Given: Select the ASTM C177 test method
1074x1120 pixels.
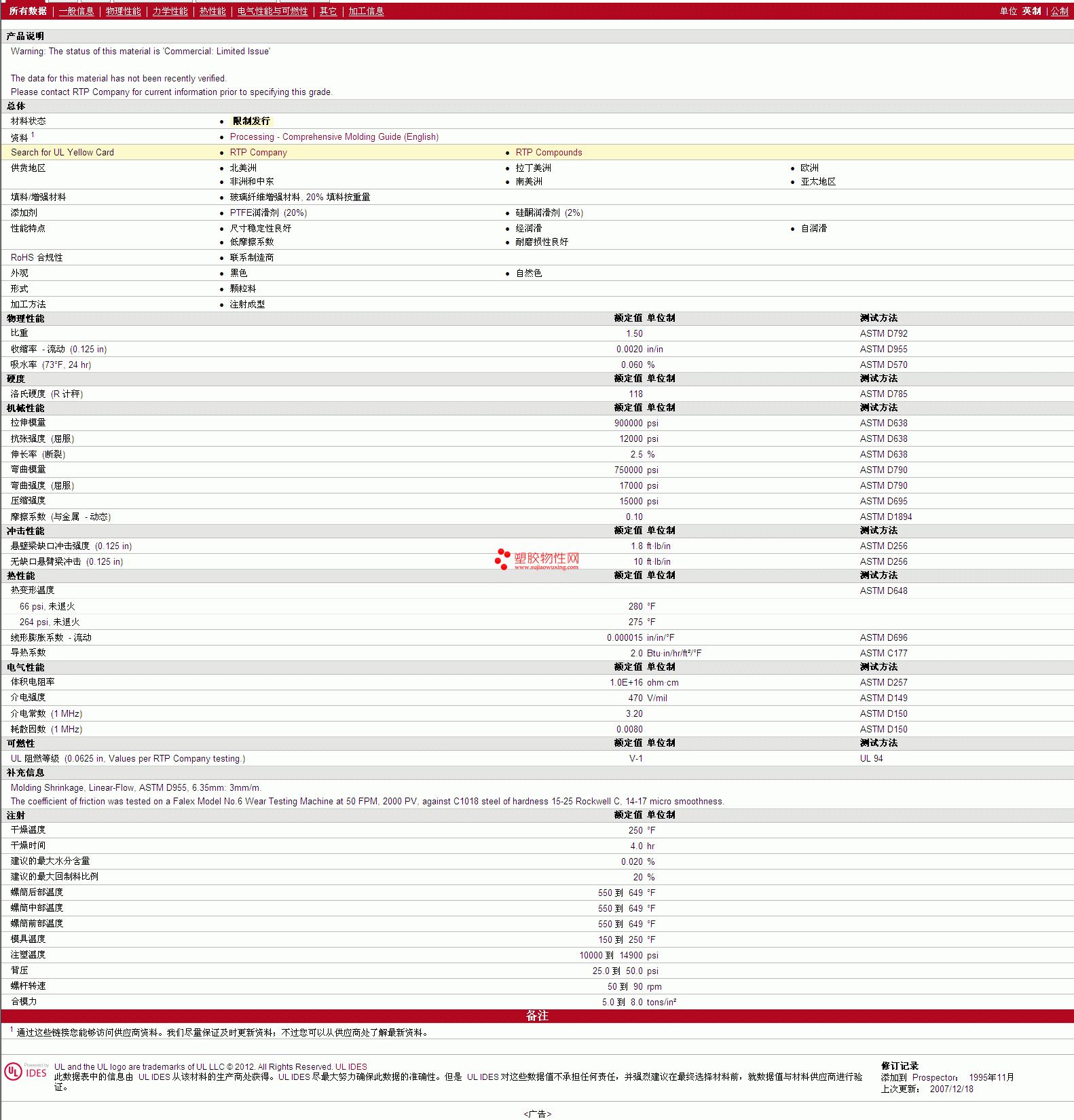Looking at the screenshot, I should point(883,653).
